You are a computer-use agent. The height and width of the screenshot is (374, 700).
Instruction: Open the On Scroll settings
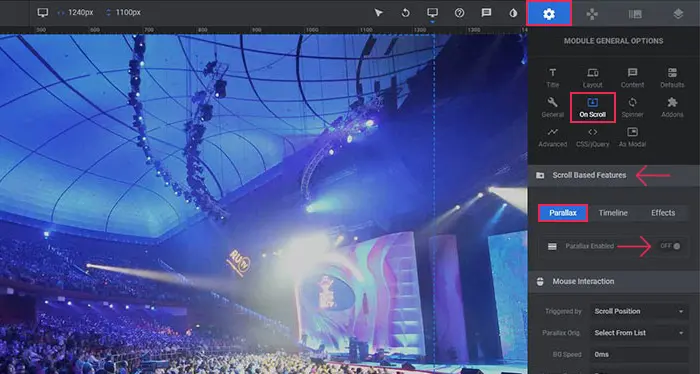(592, 108)
